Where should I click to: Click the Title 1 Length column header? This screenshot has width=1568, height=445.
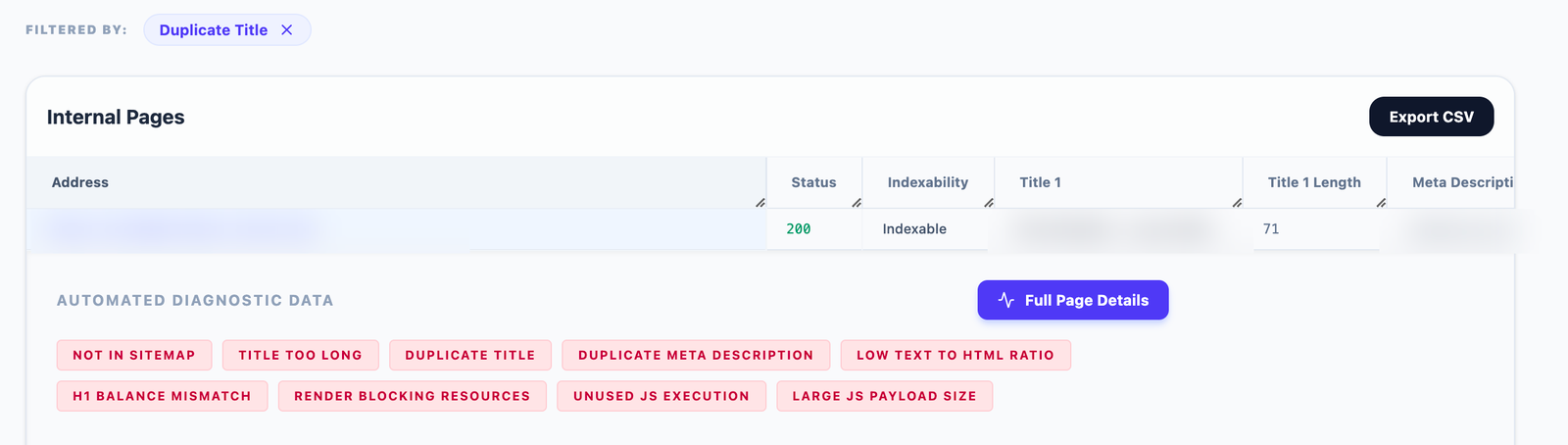pyautogui.click(x=1314, y=182)
